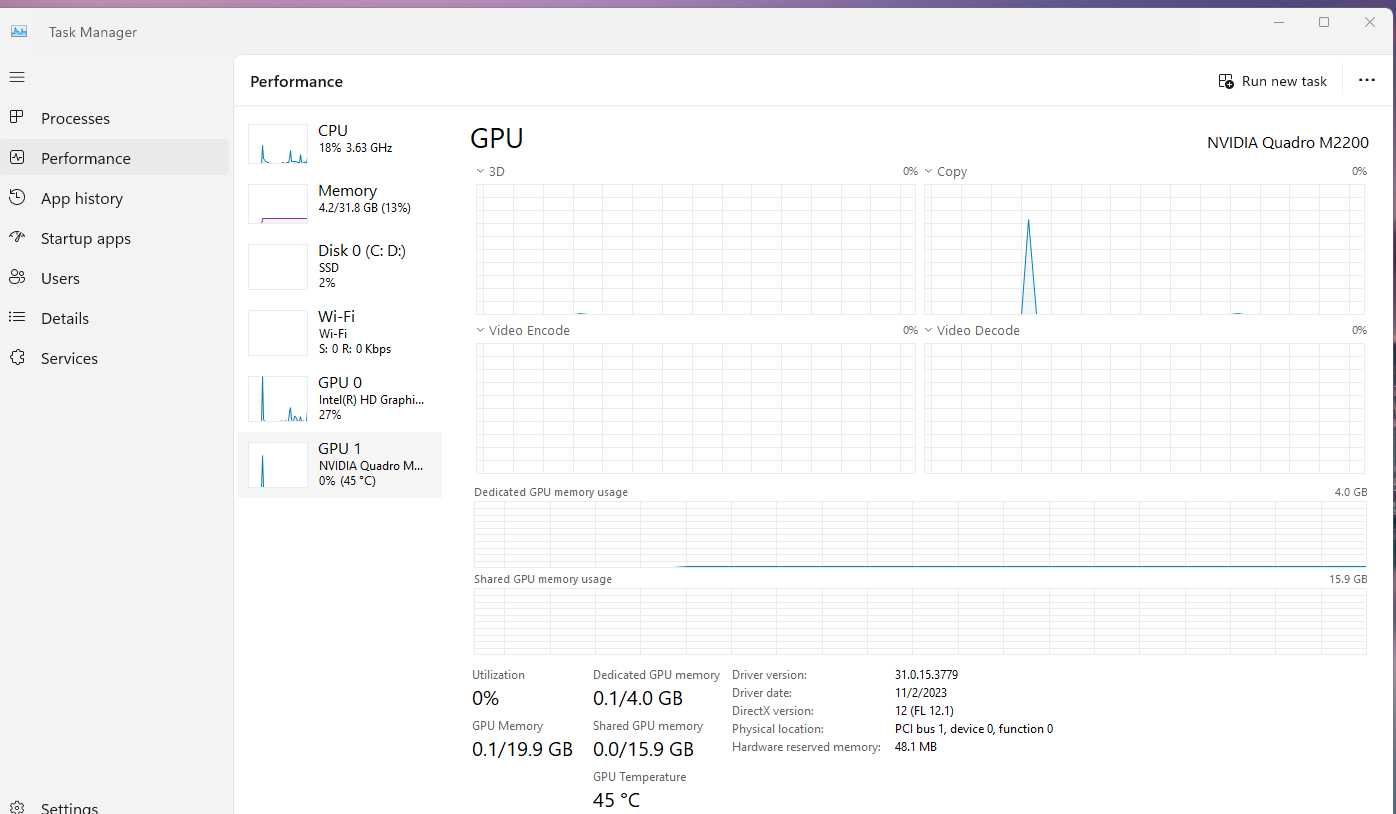Select the Performance page
The width and height of the screenshot is (1396, 814).
115,158
